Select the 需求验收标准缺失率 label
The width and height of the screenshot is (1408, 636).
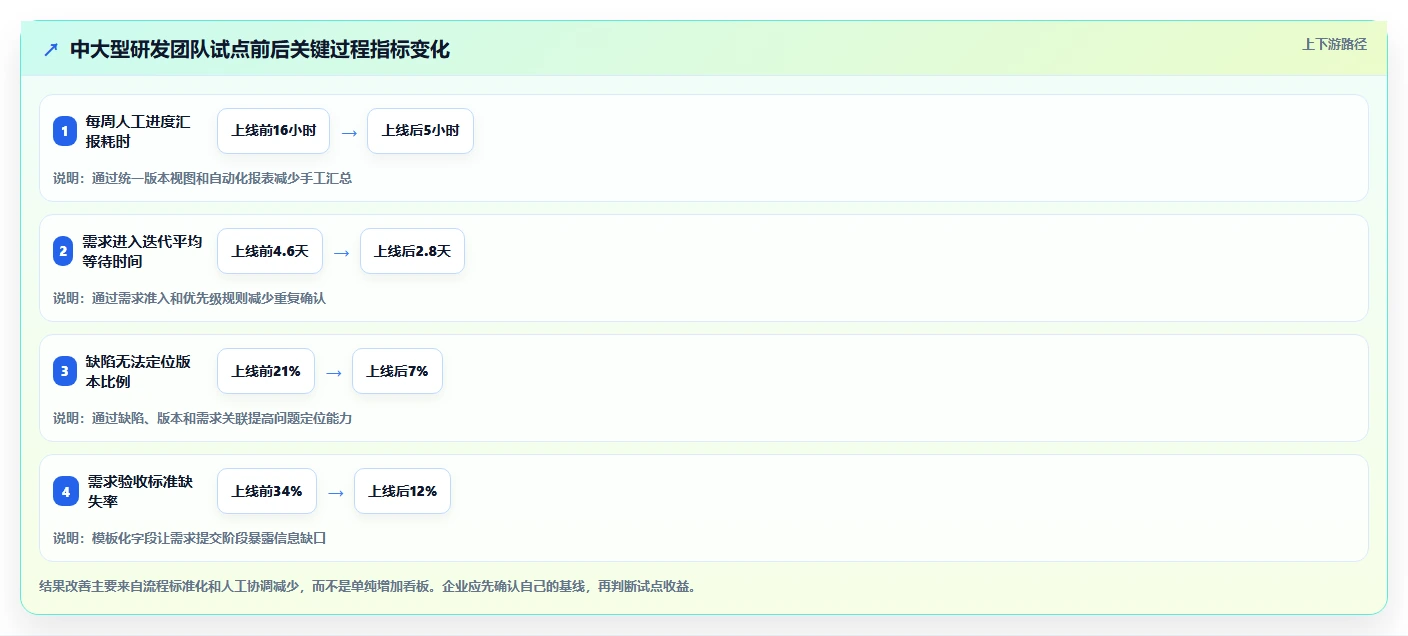point(140,491)
